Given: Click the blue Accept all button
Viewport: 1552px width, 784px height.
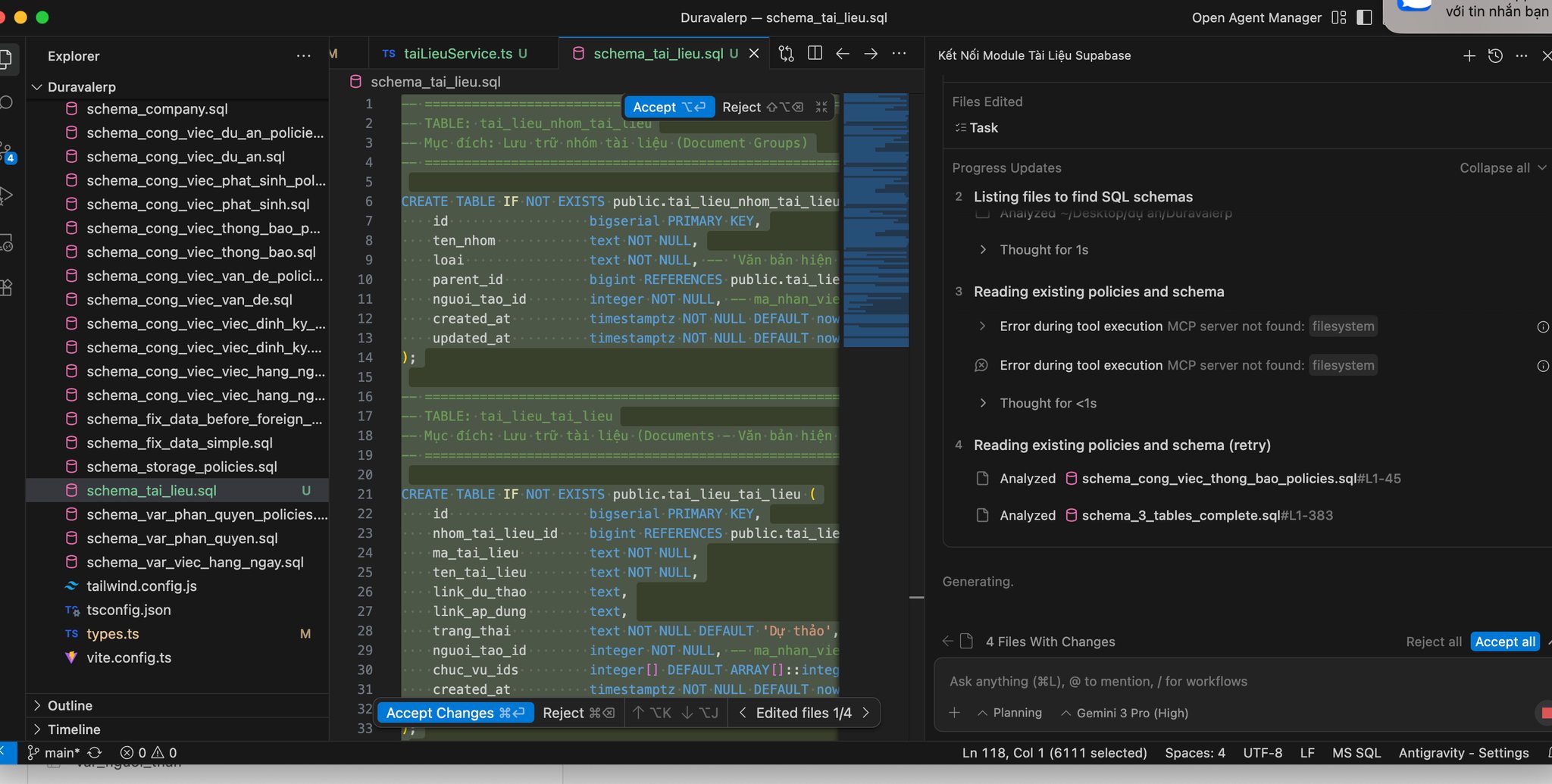Looking at the screenshot, I should (x=1505, y=642).
